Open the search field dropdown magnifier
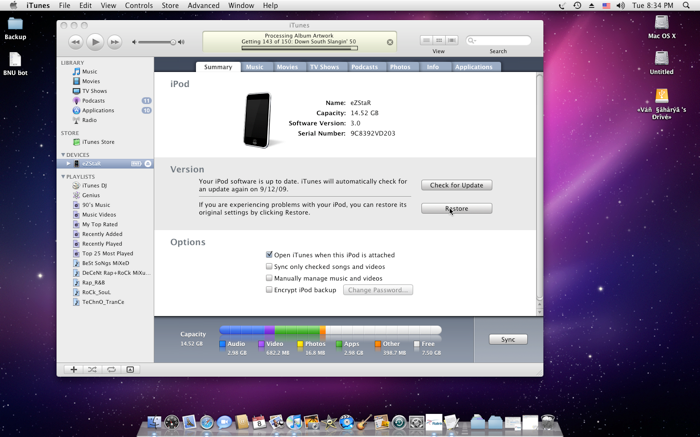 [471, 41]
